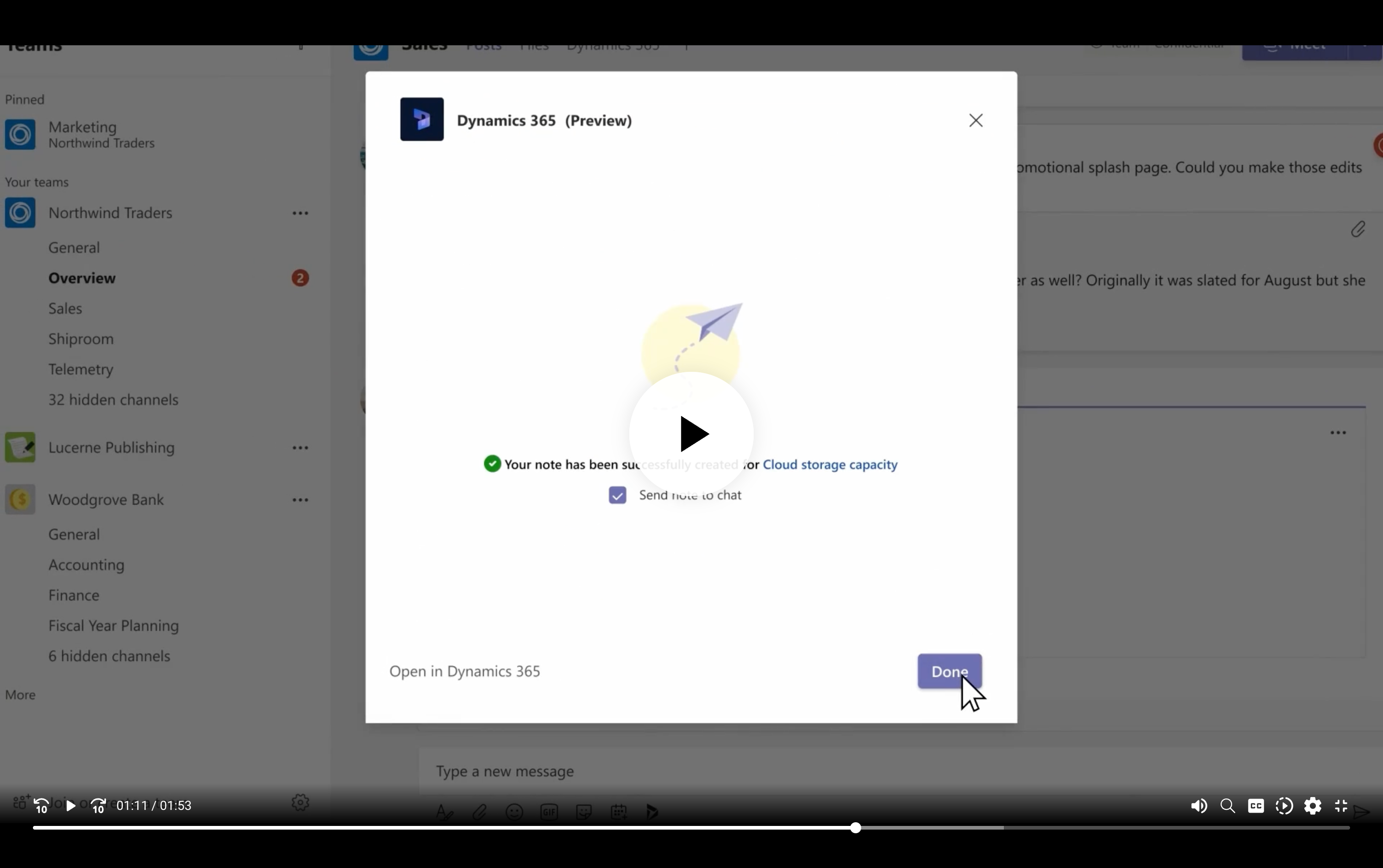Close the Dynamics 365 dialog
Image resolution: width=1383 pixels, height=868 pixels.
point(976,121)
